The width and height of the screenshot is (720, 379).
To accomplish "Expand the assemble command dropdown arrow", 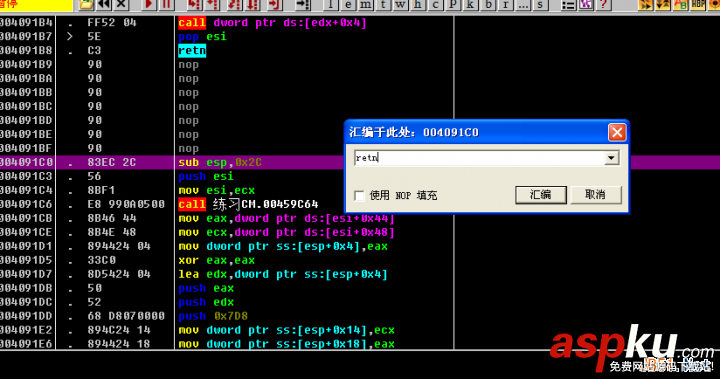I will [x=611, y=158].
